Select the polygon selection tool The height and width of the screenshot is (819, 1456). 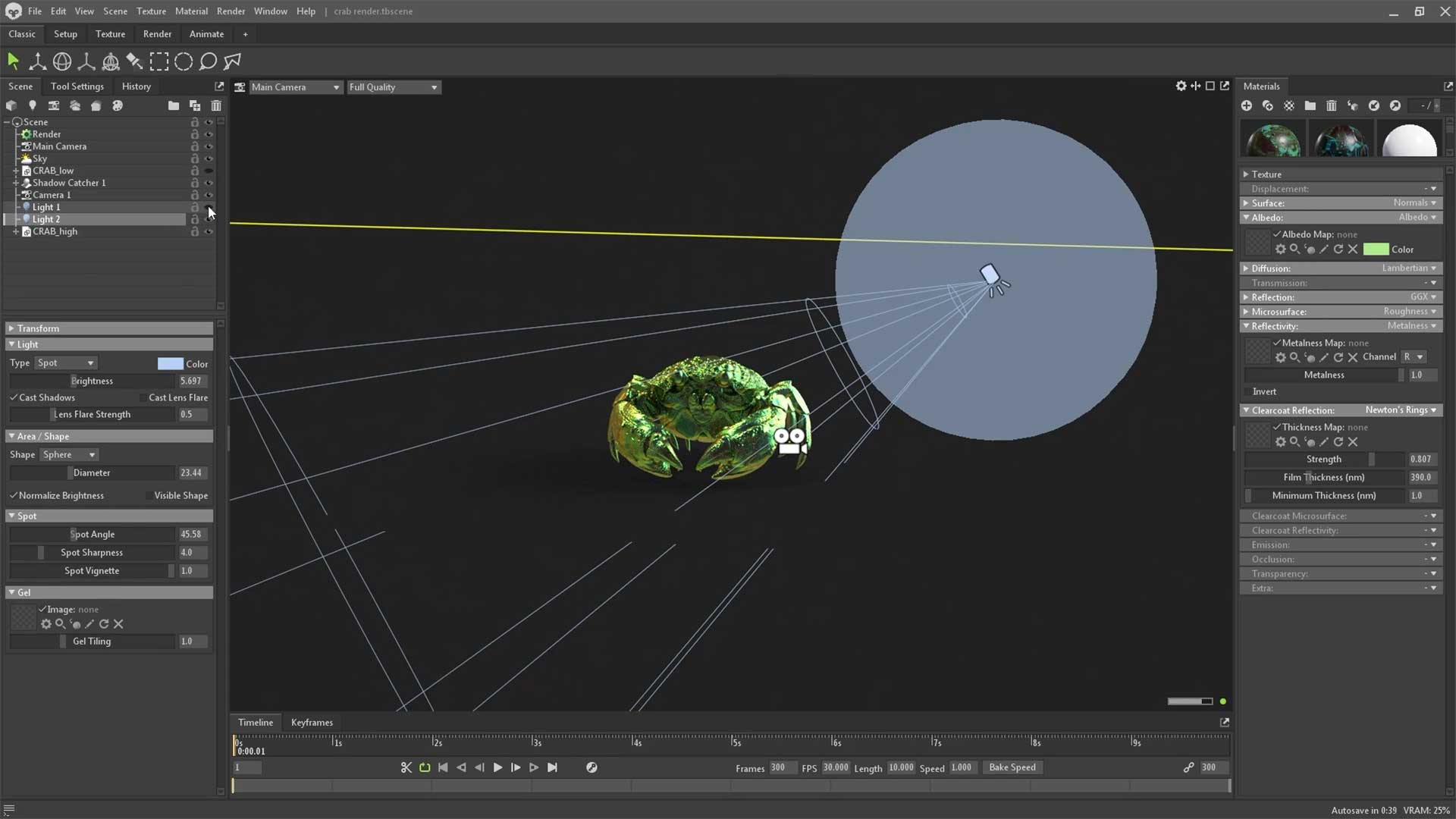pyautogui.click(x=232, y=61)
